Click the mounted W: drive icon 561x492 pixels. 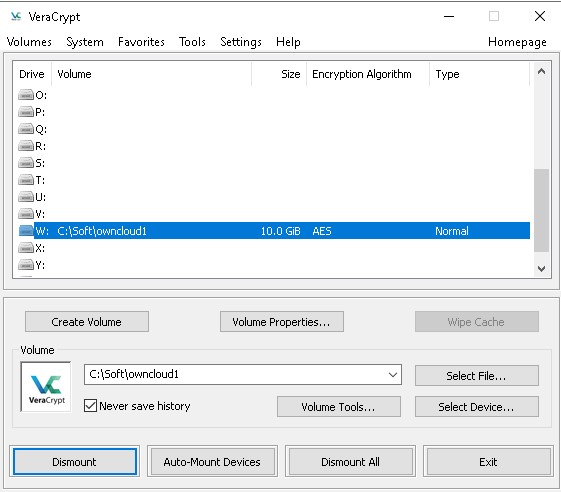(26, 231)
